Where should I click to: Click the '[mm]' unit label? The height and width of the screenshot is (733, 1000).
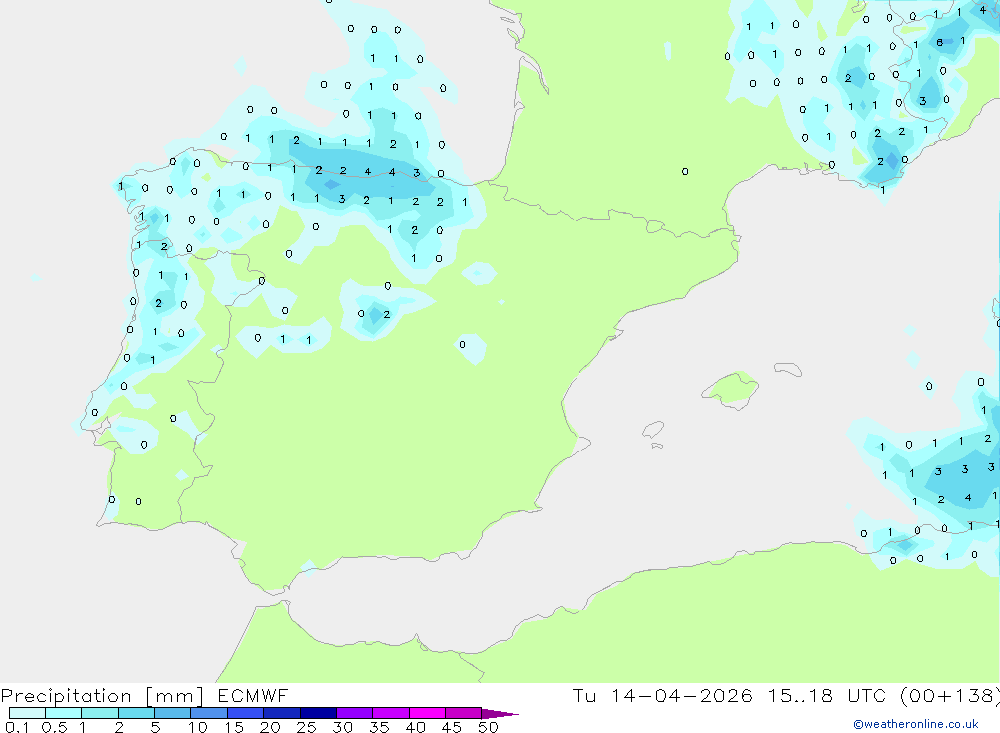(x=175, y=695)
